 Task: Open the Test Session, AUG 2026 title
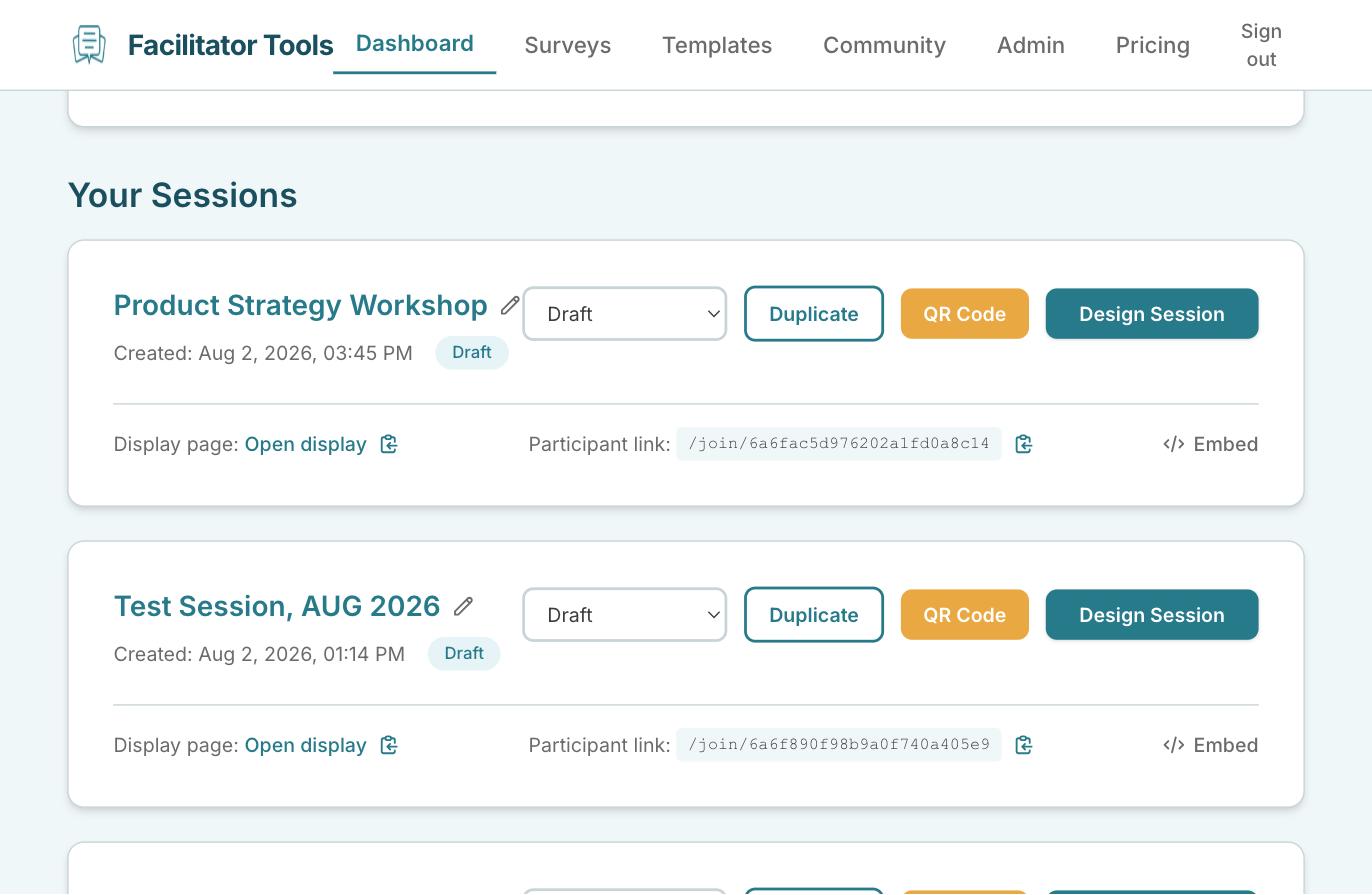[x=277, y=606]
